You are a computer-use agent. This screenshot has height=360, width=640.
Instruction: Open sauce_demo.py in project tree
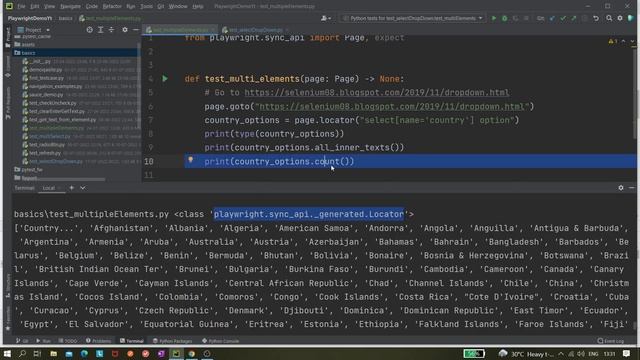tap(46, 94)
